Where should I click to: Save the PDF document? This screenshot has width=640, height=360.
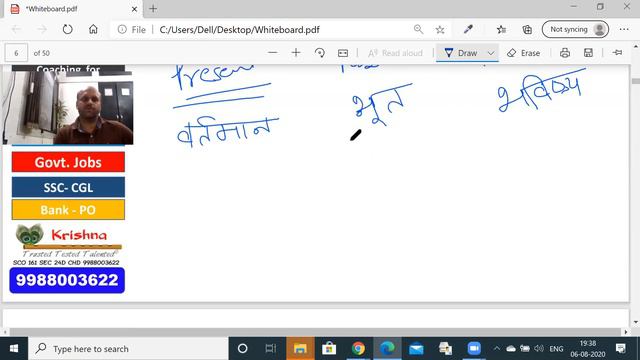588,53
